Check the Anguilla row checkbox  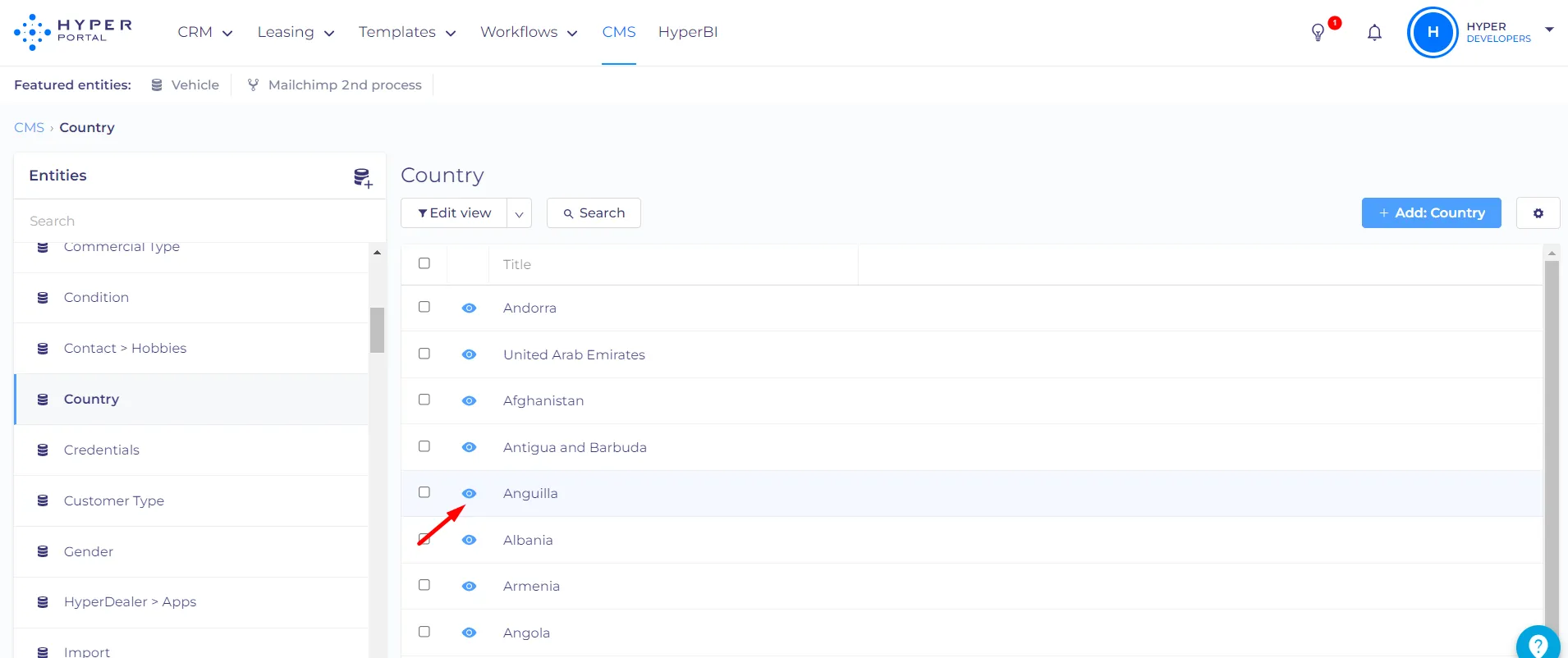click(424, 492)
